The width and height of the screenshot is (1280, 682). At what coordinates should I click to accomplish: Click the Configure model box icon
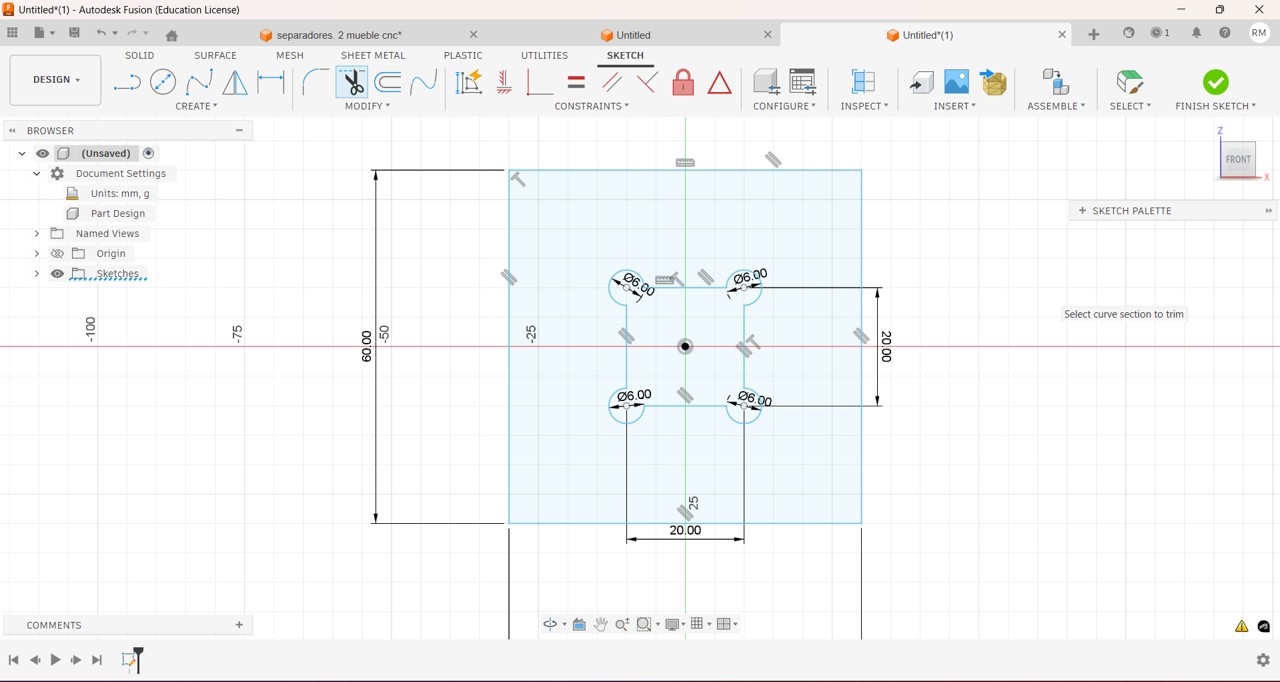point(766,82)
